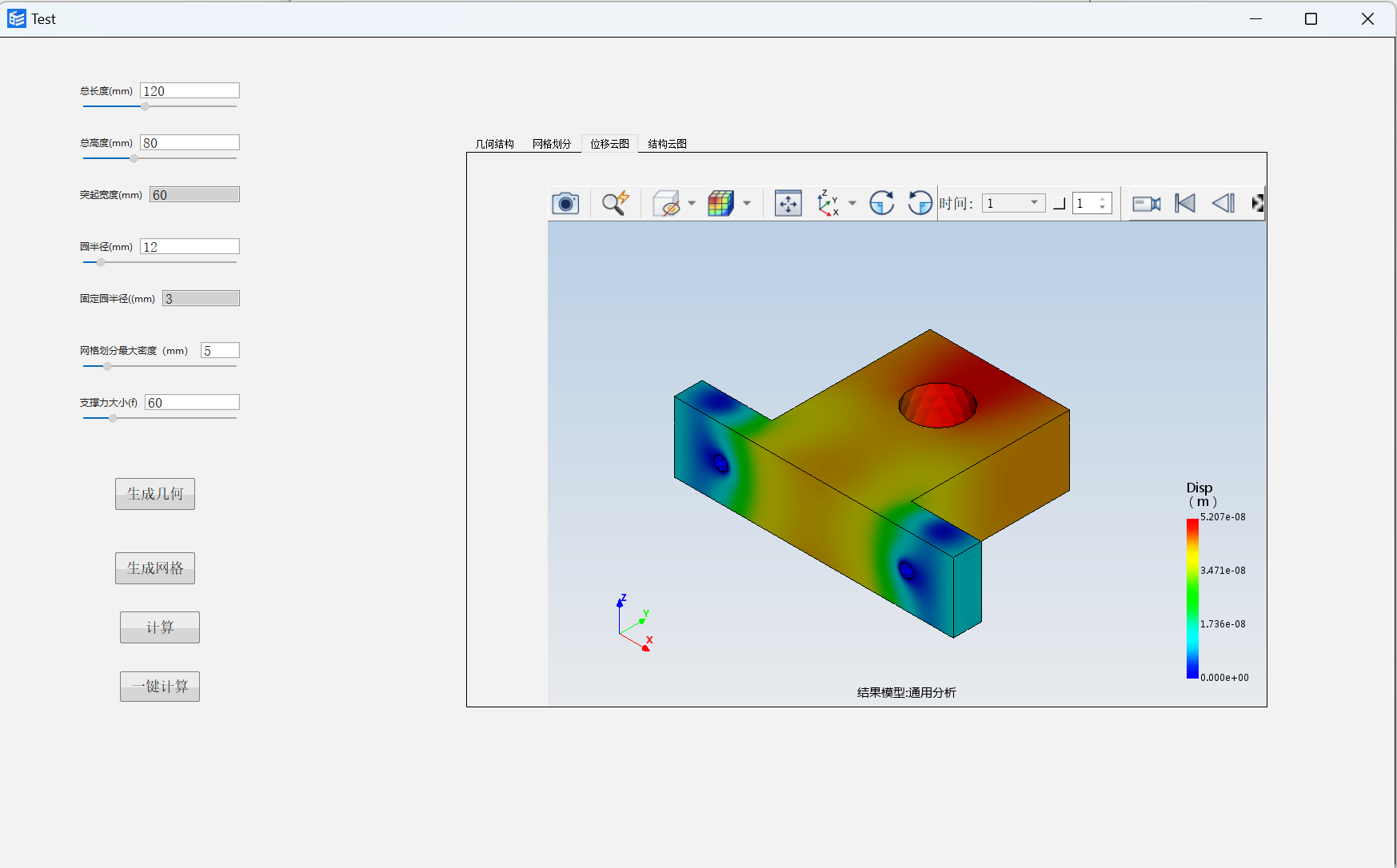Click the toolbar overflow arrow at right edge
1397x868 pixels.
coord(1258,204)
